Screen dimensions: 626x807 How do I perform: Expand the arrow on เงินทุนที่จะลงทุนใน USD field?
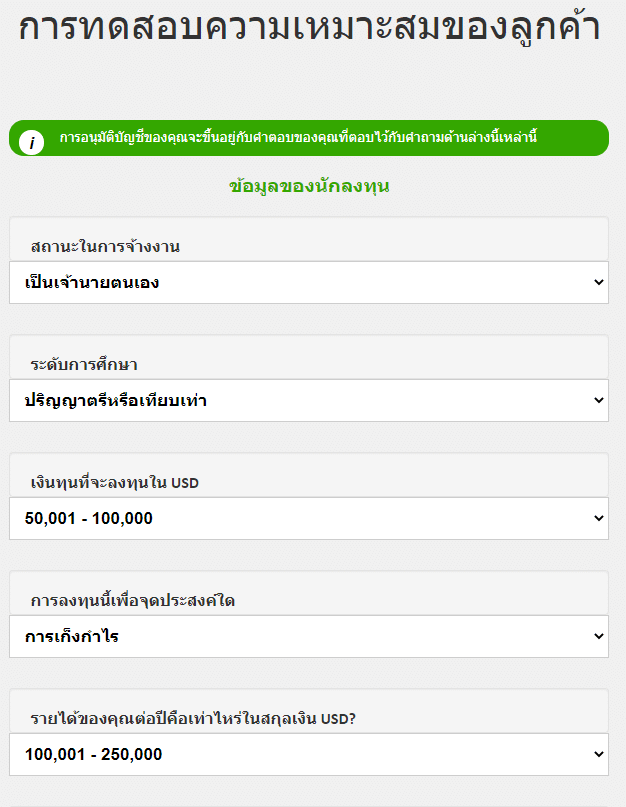pyautogui.click(x=599, y=518)
